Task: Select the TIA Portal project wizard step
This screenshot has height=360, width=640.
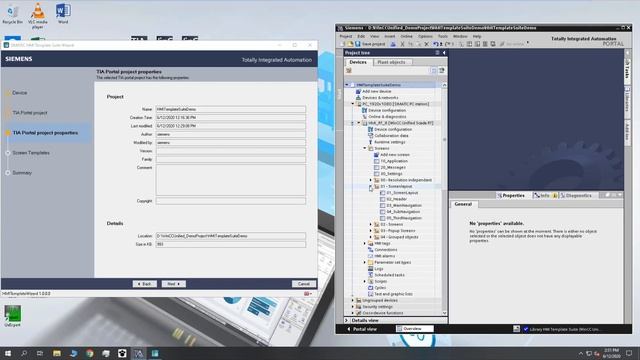Action: point(30,113)
